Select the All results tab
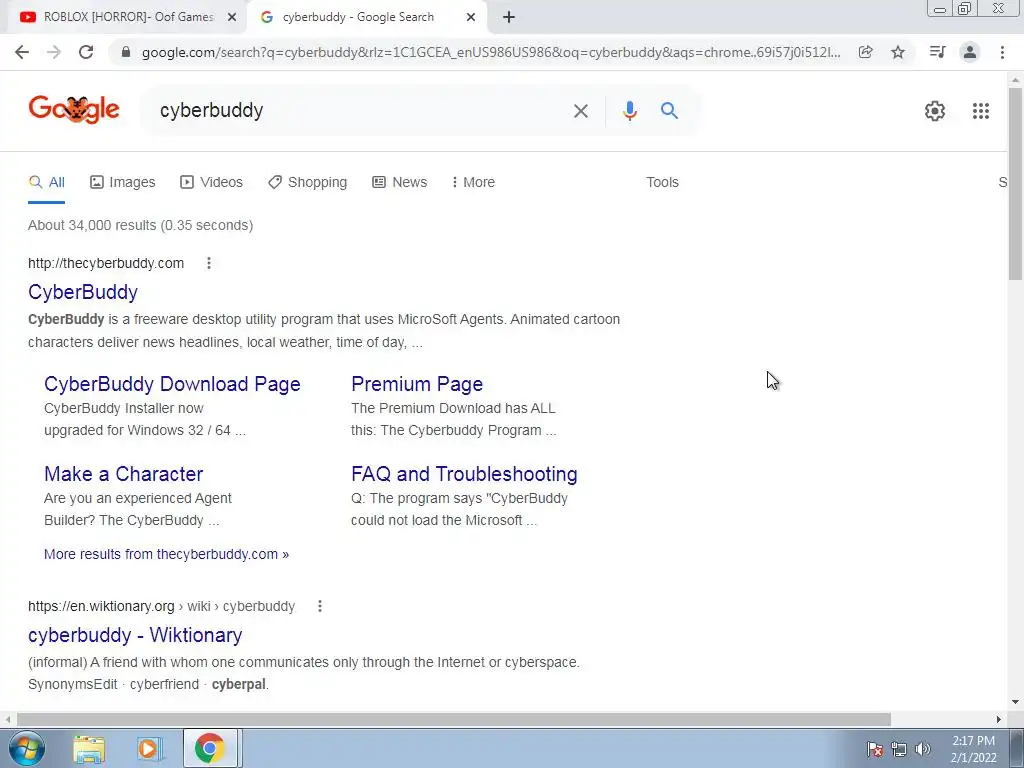The height and width of the screenshot is (768, 1024). [46, 183]
